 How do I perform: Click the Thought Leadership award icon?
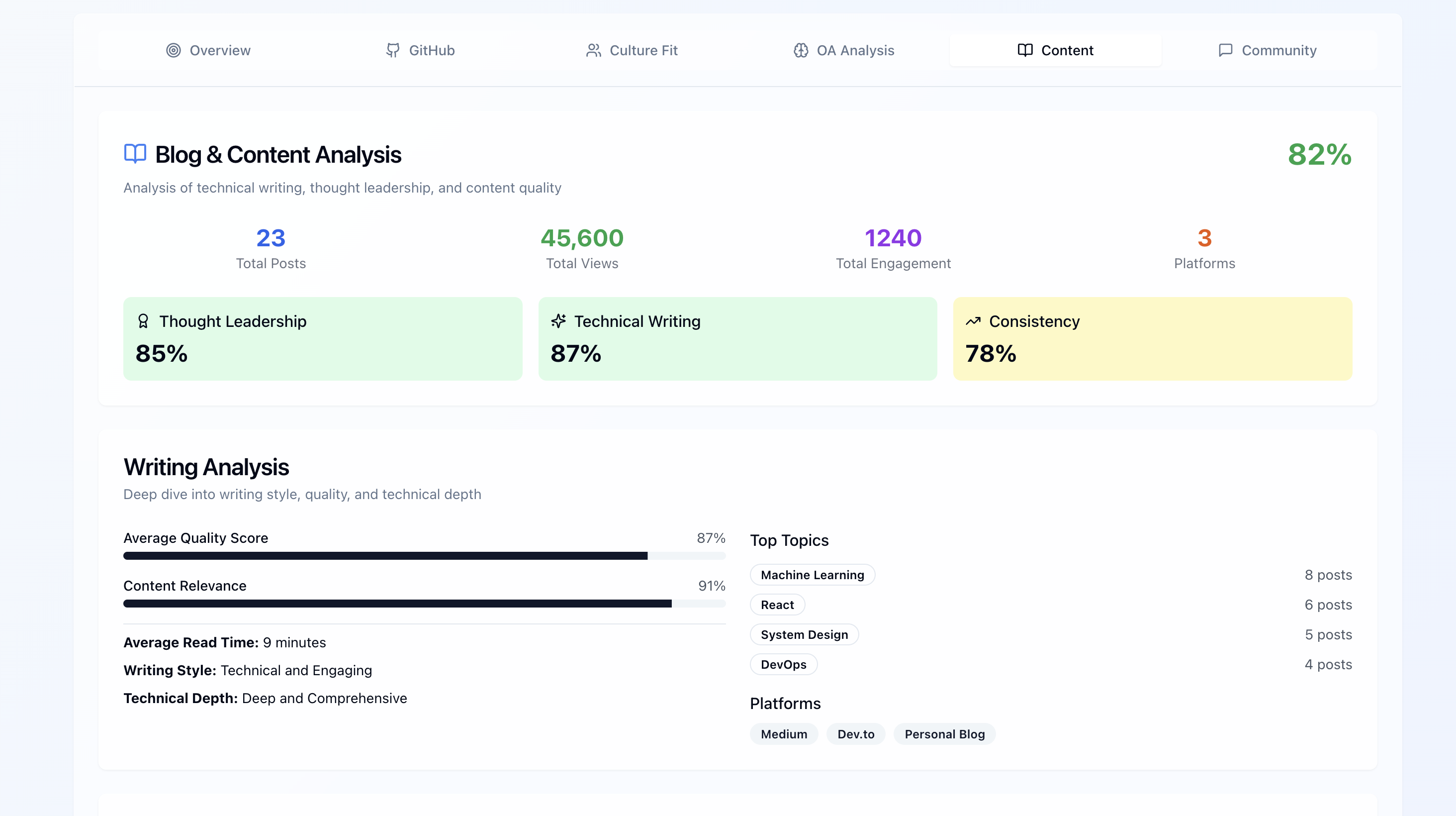click(x=143, y=321)
